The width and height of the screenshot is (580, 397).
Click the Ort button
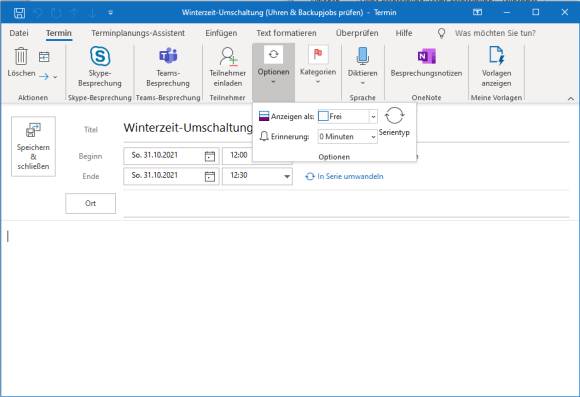point(91,203)
